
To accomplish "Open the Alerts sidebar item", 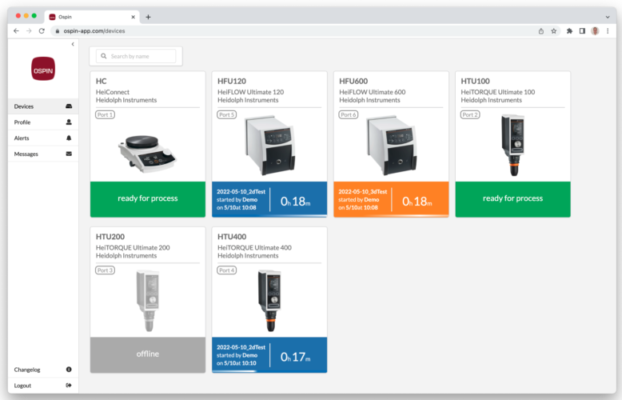I will click(x=43, y=138).
